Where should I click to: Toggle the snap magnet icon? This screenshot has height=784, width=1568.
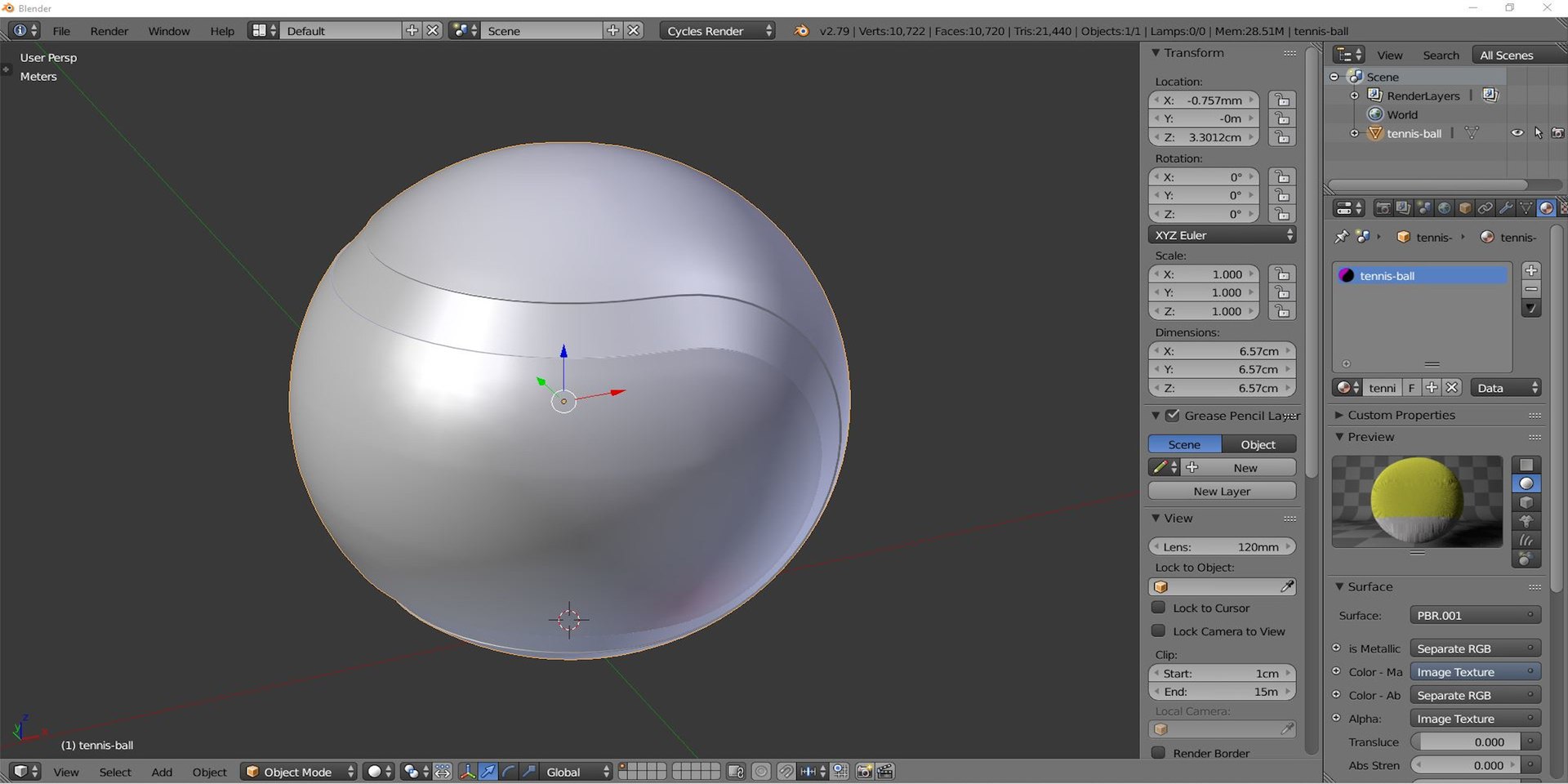pos(786,772)
